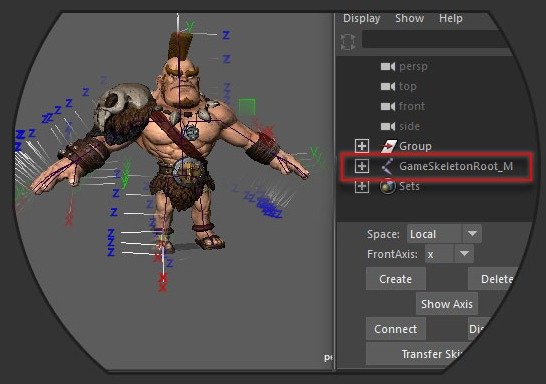This screenshot has height=384, width=546.
Task: Click the green square control near the shoulder
Action: pos(247,107)
